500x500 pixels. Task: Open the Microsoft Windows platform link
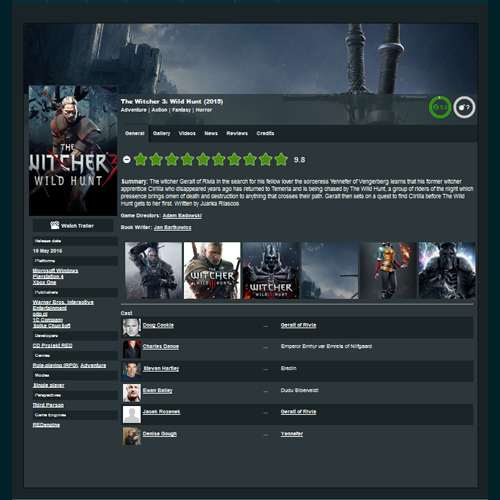click(x=55, y=271)
